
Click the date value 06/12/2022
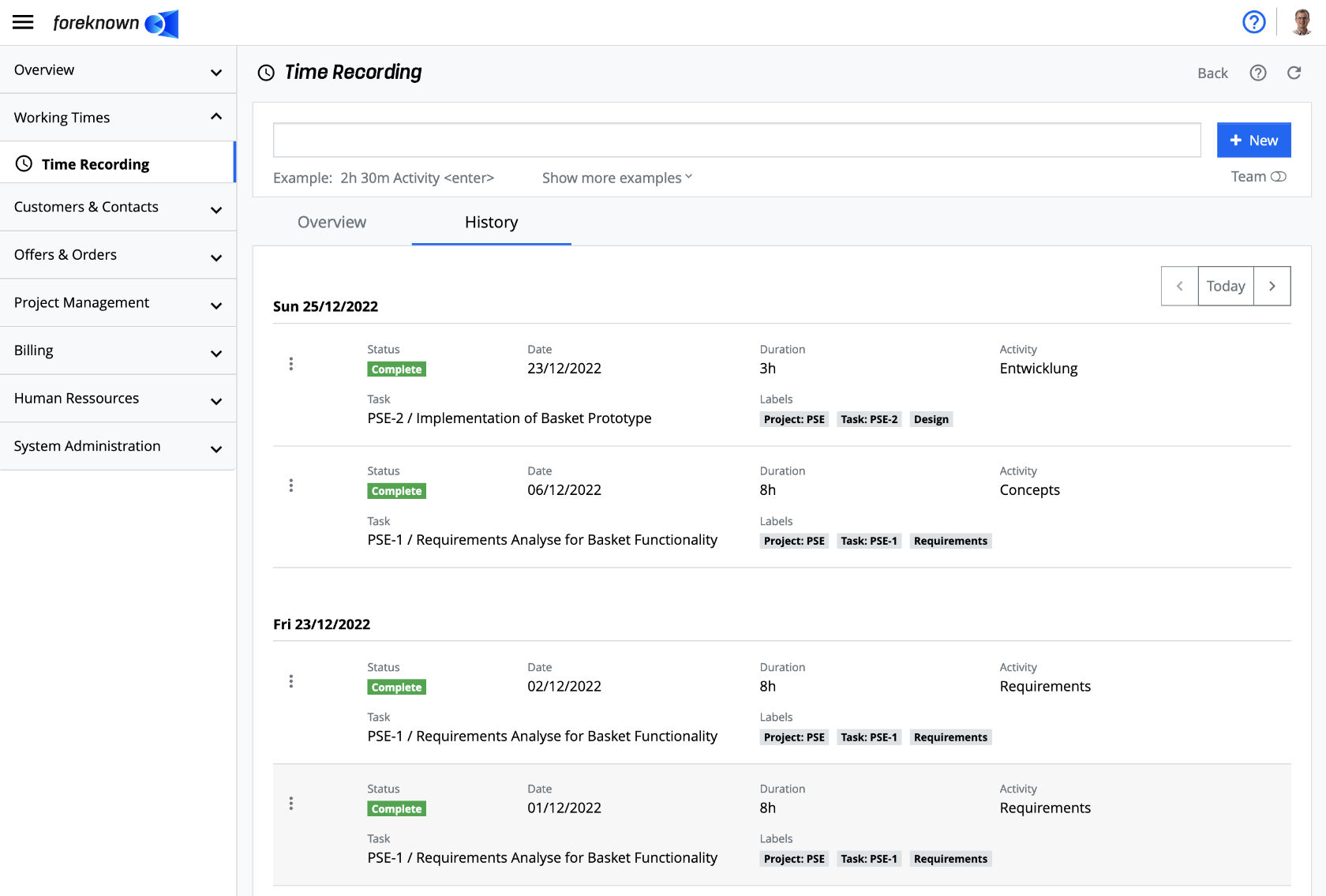point(564,490)
